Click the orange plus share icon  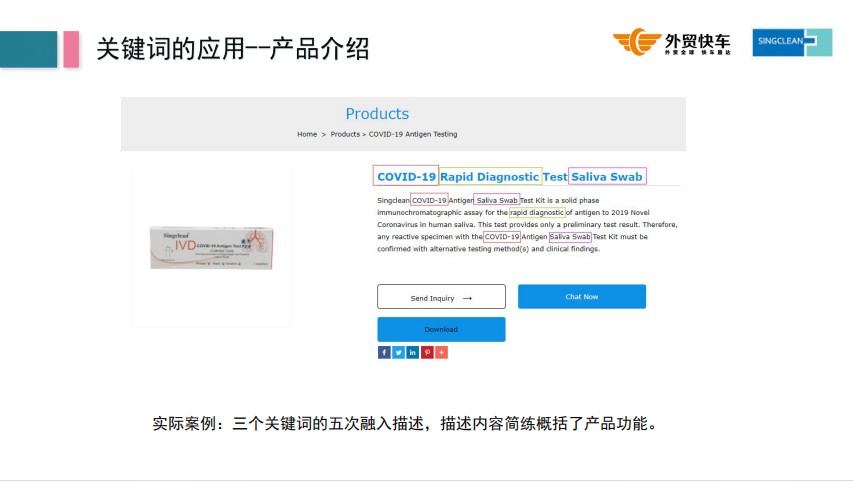442,353
